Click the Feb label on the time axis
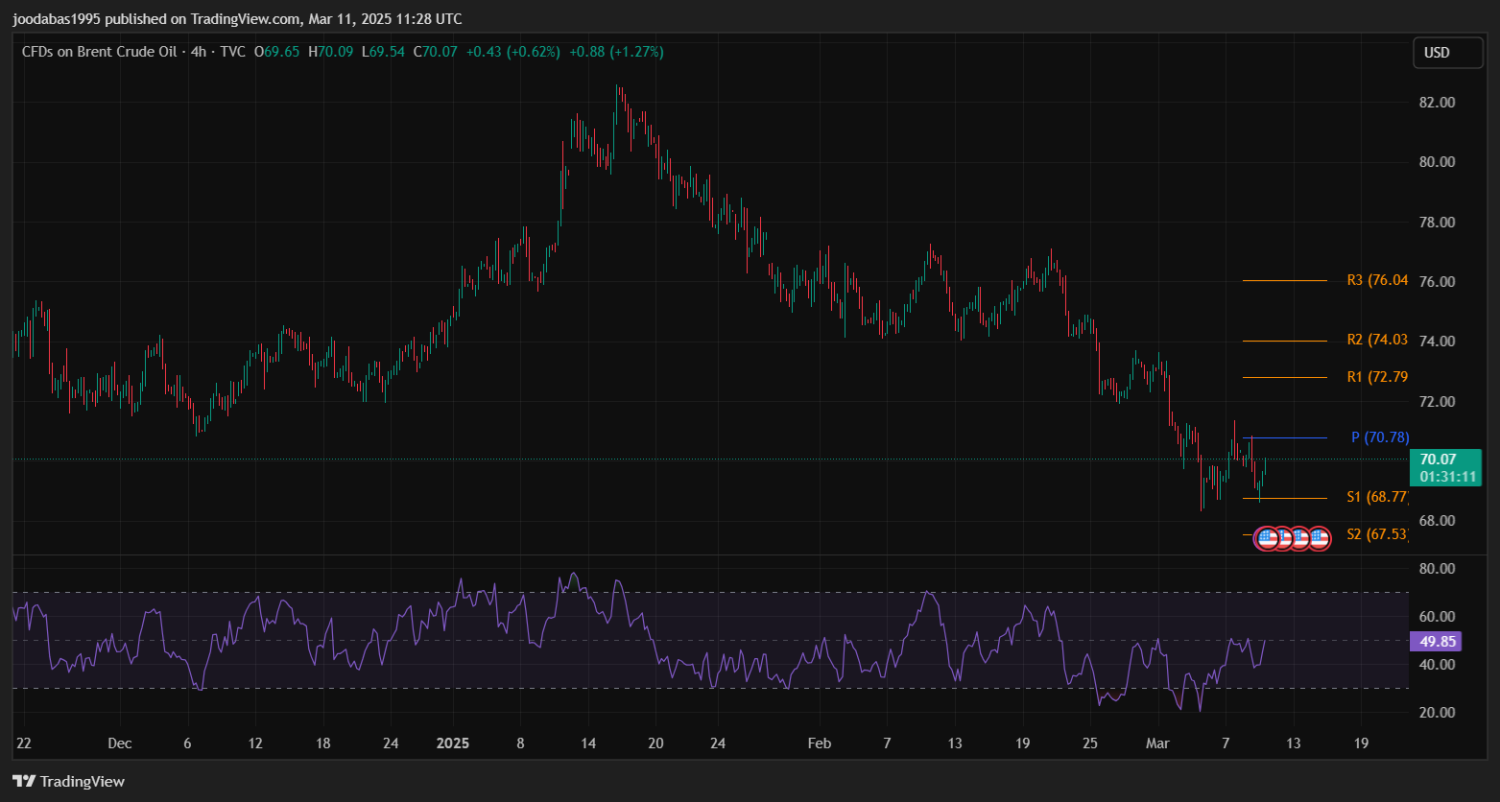 pyautogui.click(x=819, y=744)
